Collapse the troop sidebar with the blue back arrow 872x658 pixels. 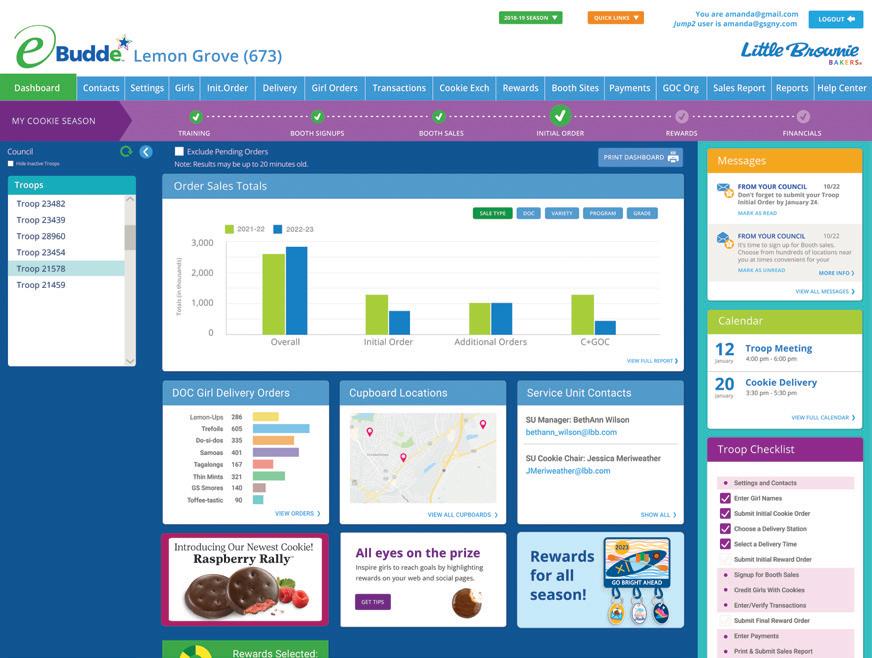(x=146, y=152)
